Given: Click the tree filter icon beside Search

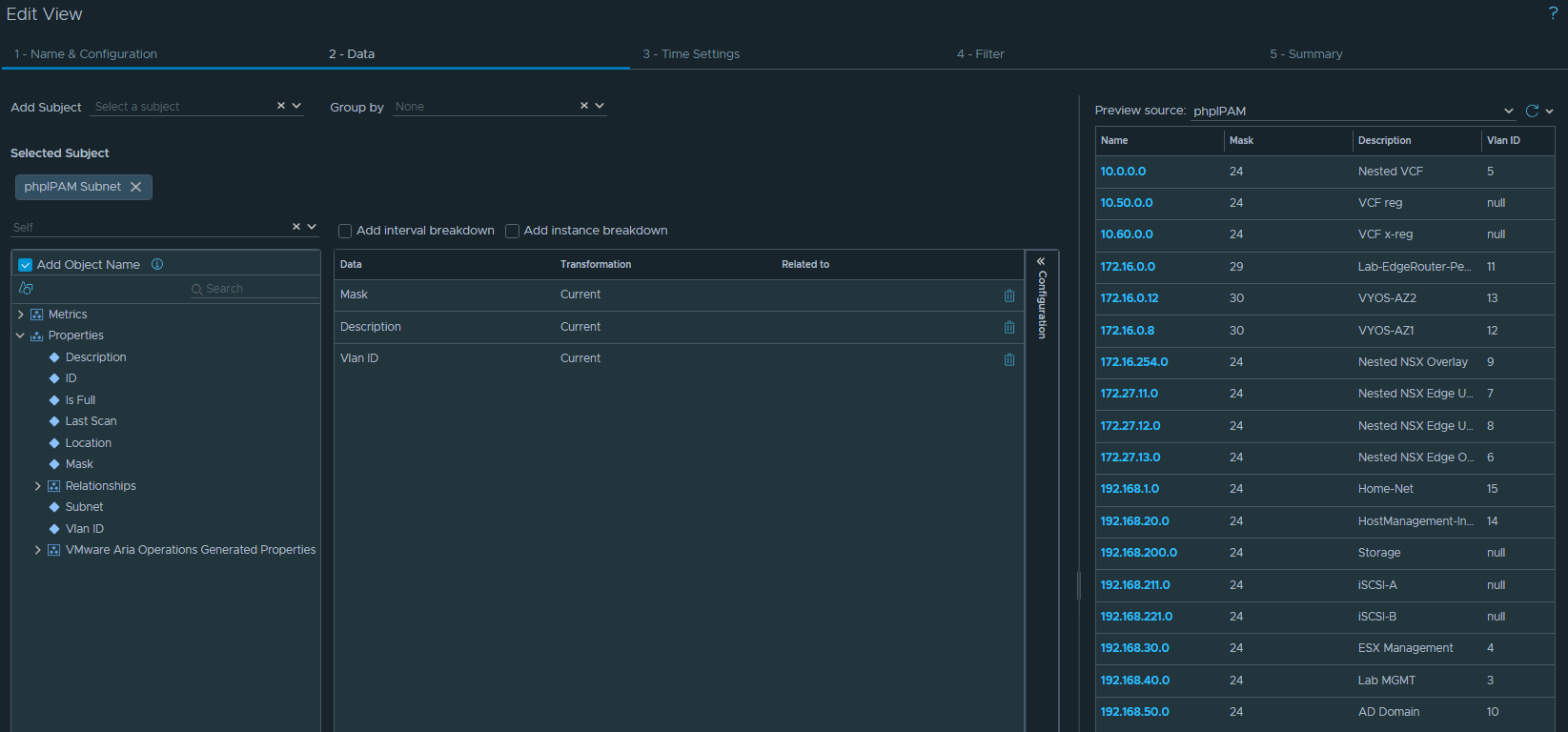Looking at the screenshot, I should pos(26,288).
